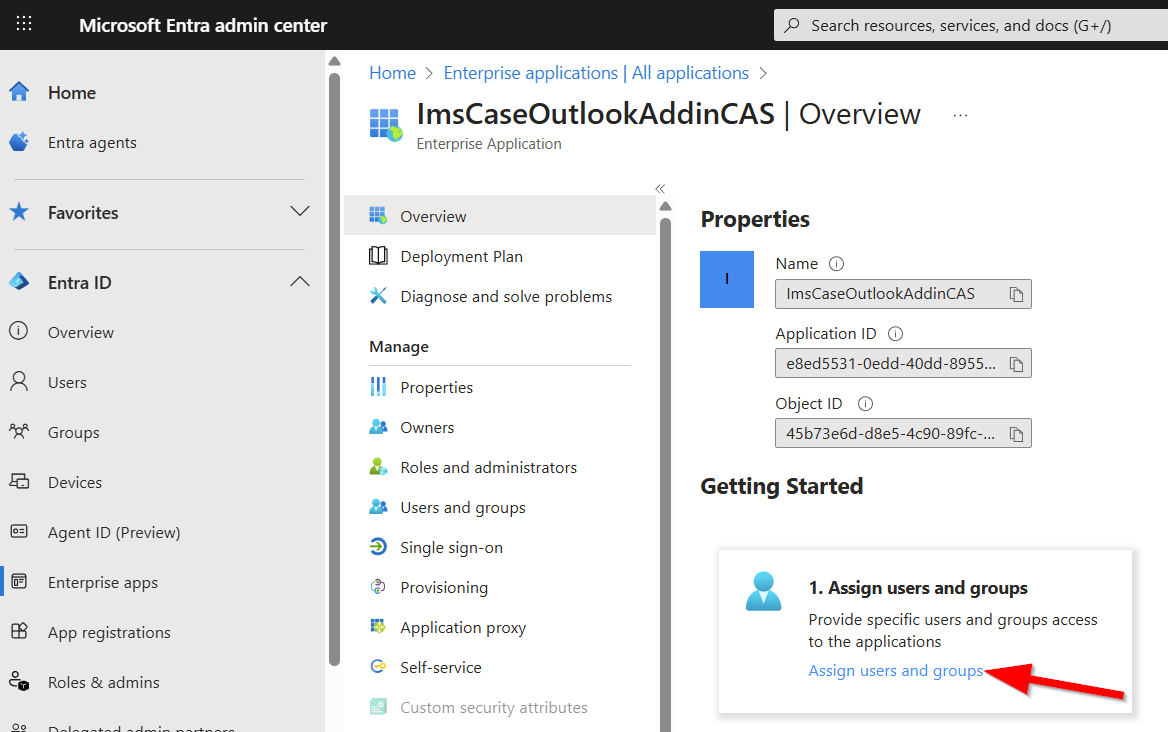Click the Roles & admins icon

click(19, 681)
